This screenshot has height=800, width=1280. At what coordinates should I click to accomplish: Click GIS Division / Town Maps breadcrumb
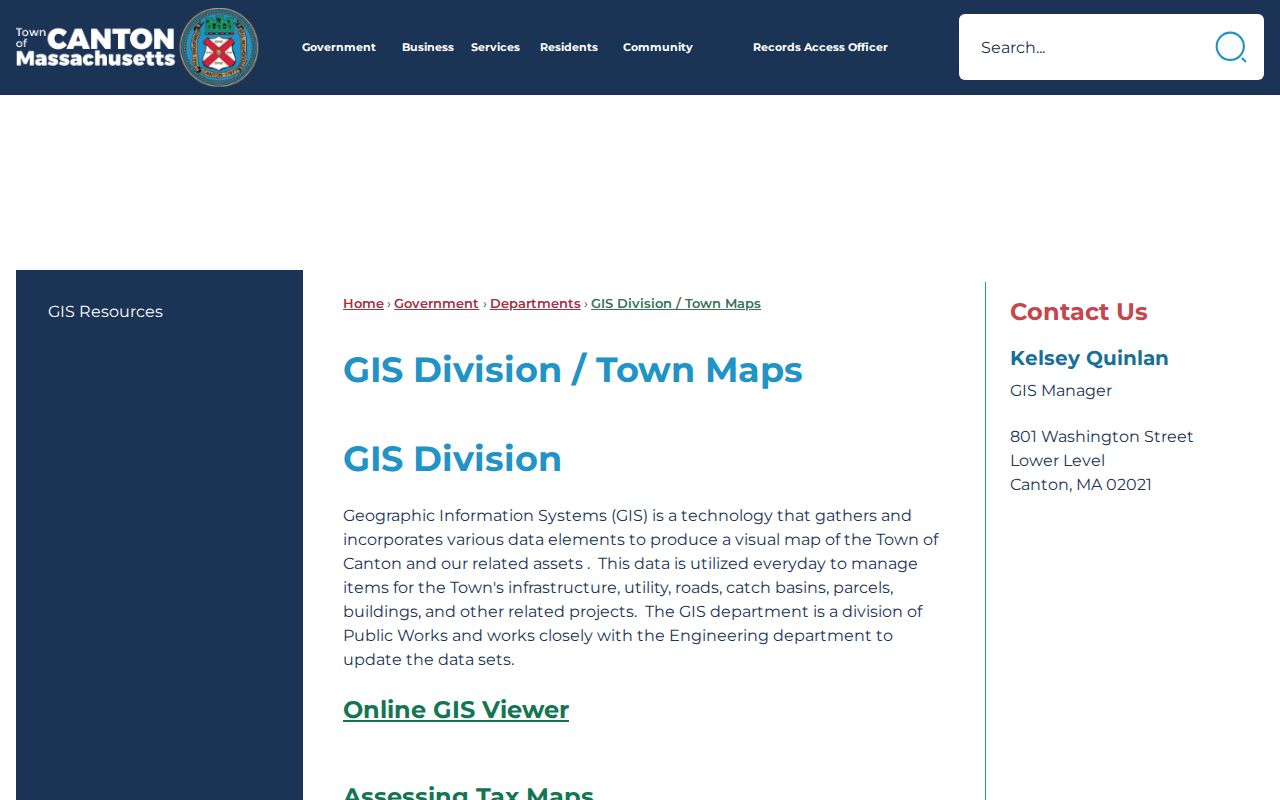[x=676, y=303]
